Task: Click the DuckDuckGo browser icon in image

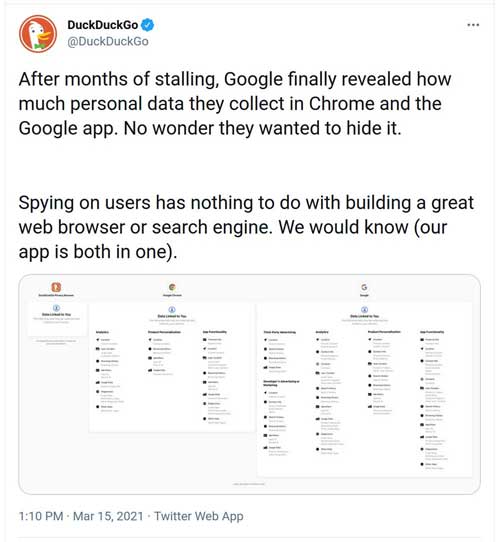Action: (x=56, y=287)
